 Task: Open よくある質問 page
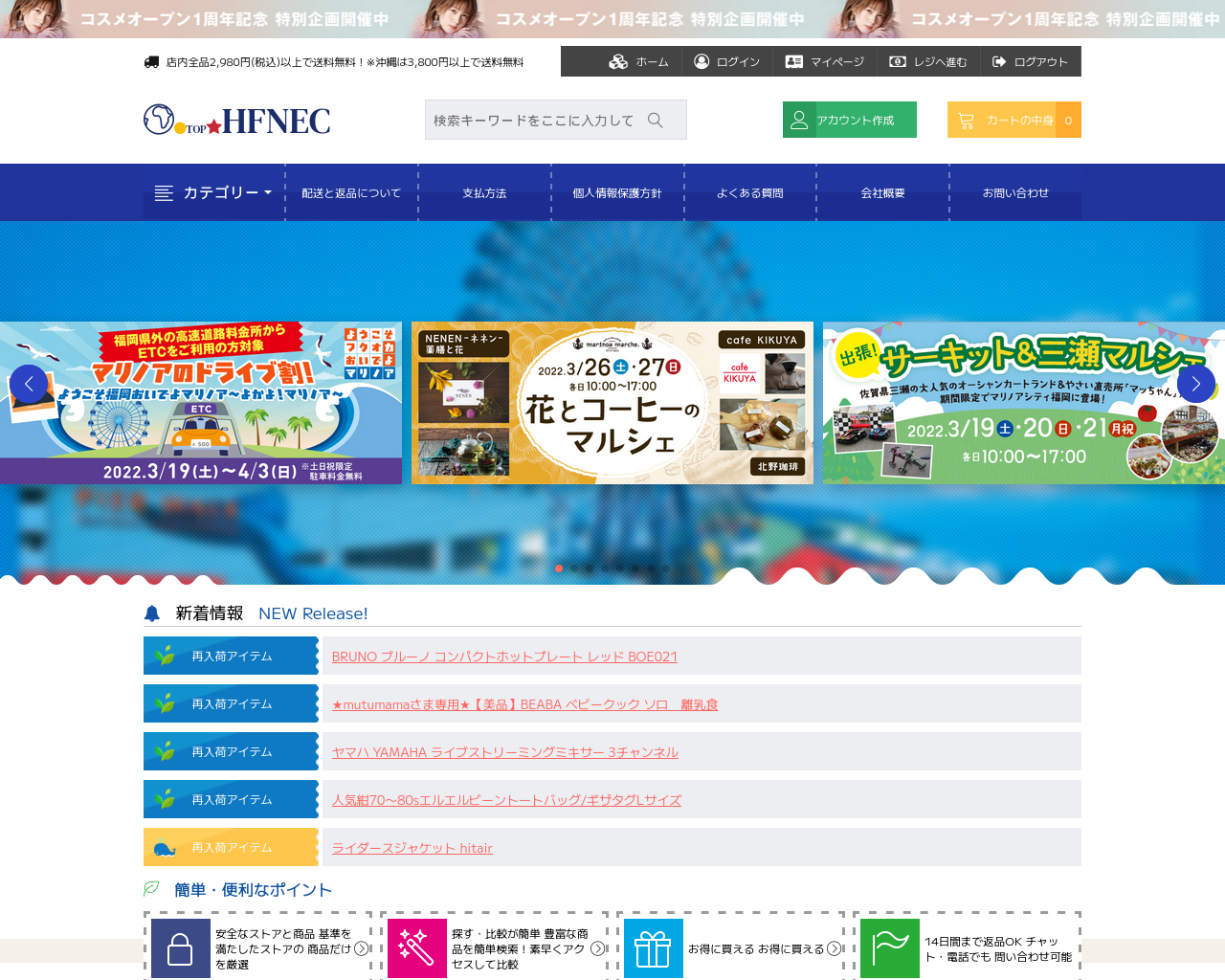coord(750,193)
